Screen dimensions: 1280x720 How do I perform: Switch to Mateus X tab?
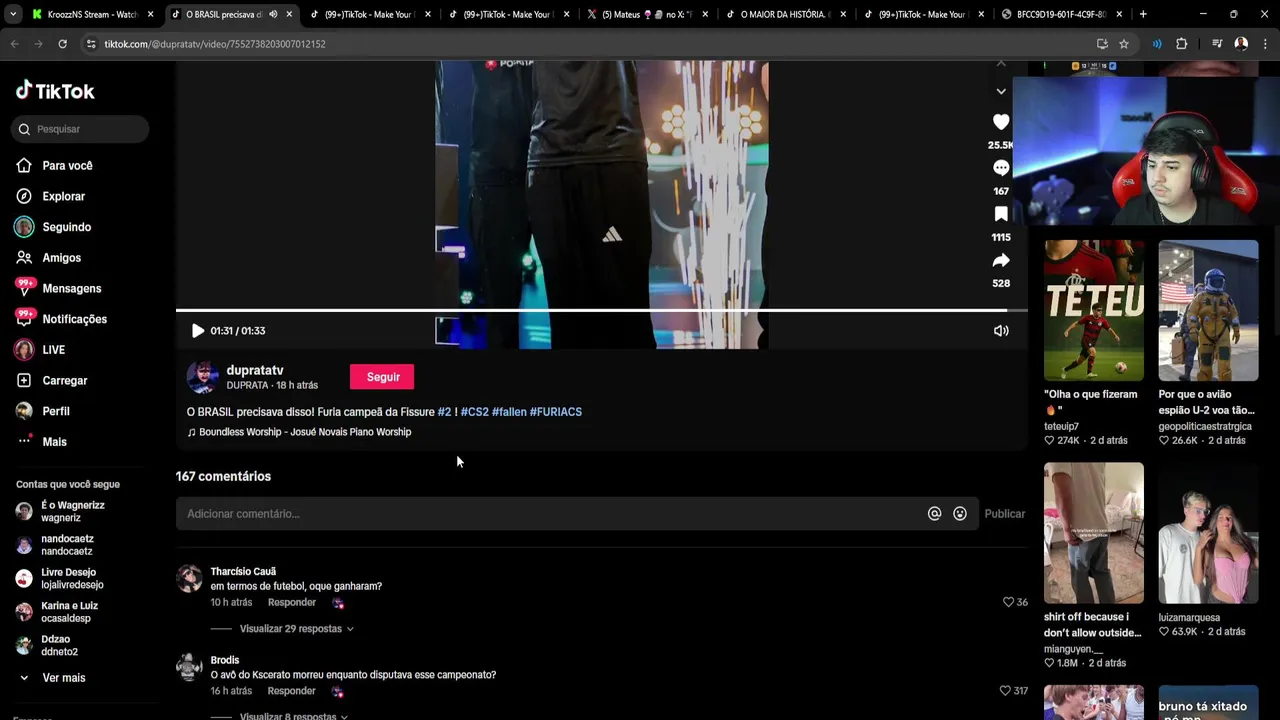click(x=646, y=14)
